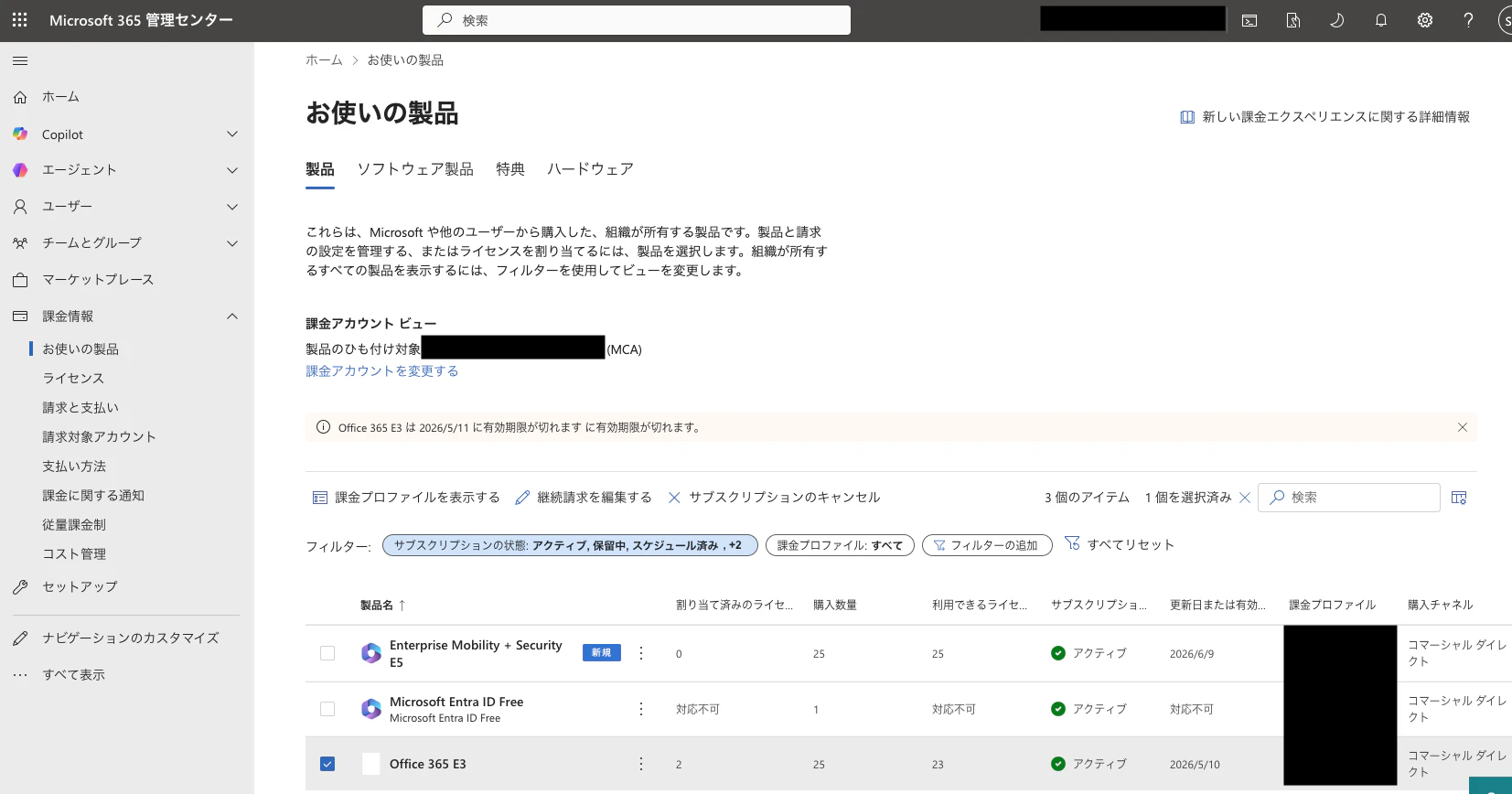Open 課金に関する通知 in billing submenu
Viewport: 1512px width, 794px height.
pos(93,496)
